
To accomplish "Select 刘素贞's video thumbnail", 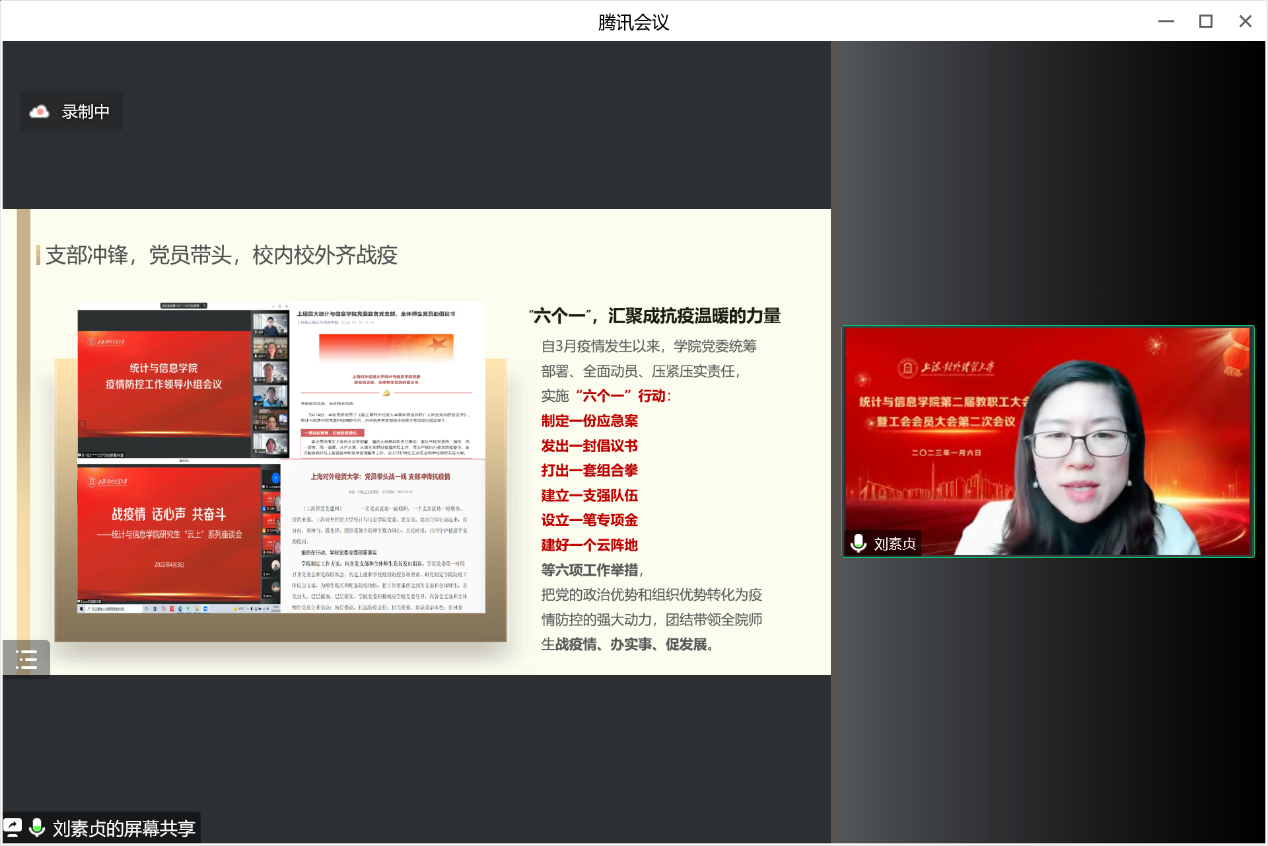I will (x=1047, y=440).
